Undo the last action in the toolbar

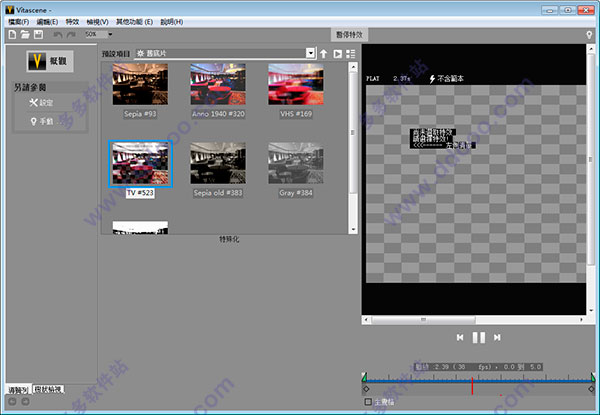pos(58,35)
